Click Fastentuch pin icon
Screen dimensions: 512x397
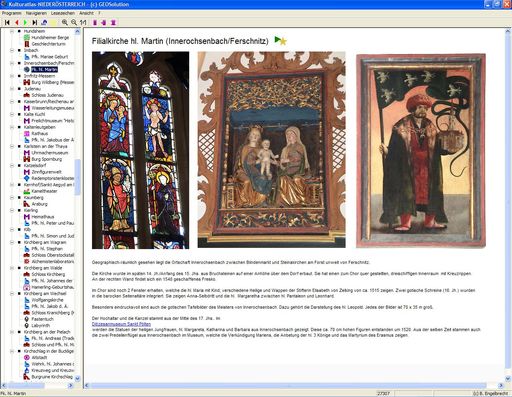pyautogui.click(x=27, y=319)
